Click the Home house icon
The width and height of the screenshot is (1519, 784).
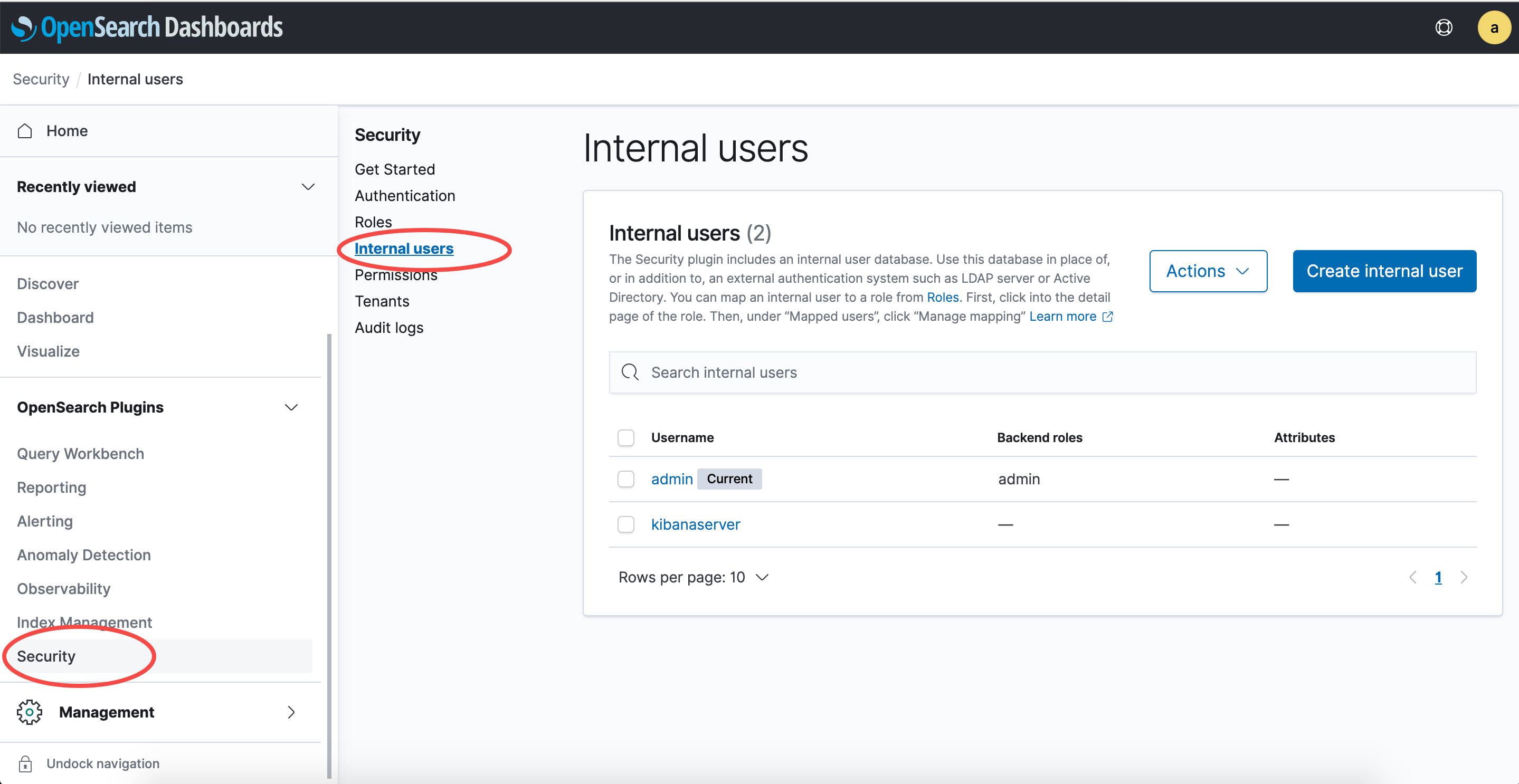tap(25, 131)
